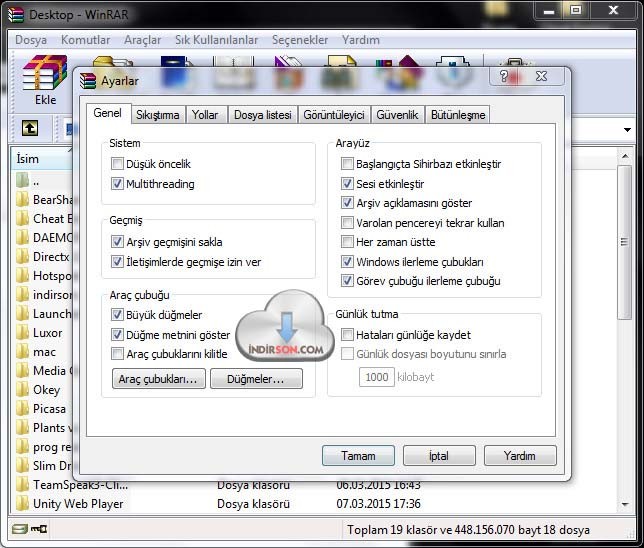This screenshot has height=548, width=644.
Task: Select the Cheat E folder row
Action: pyautogui.click(x=44, y=219)
